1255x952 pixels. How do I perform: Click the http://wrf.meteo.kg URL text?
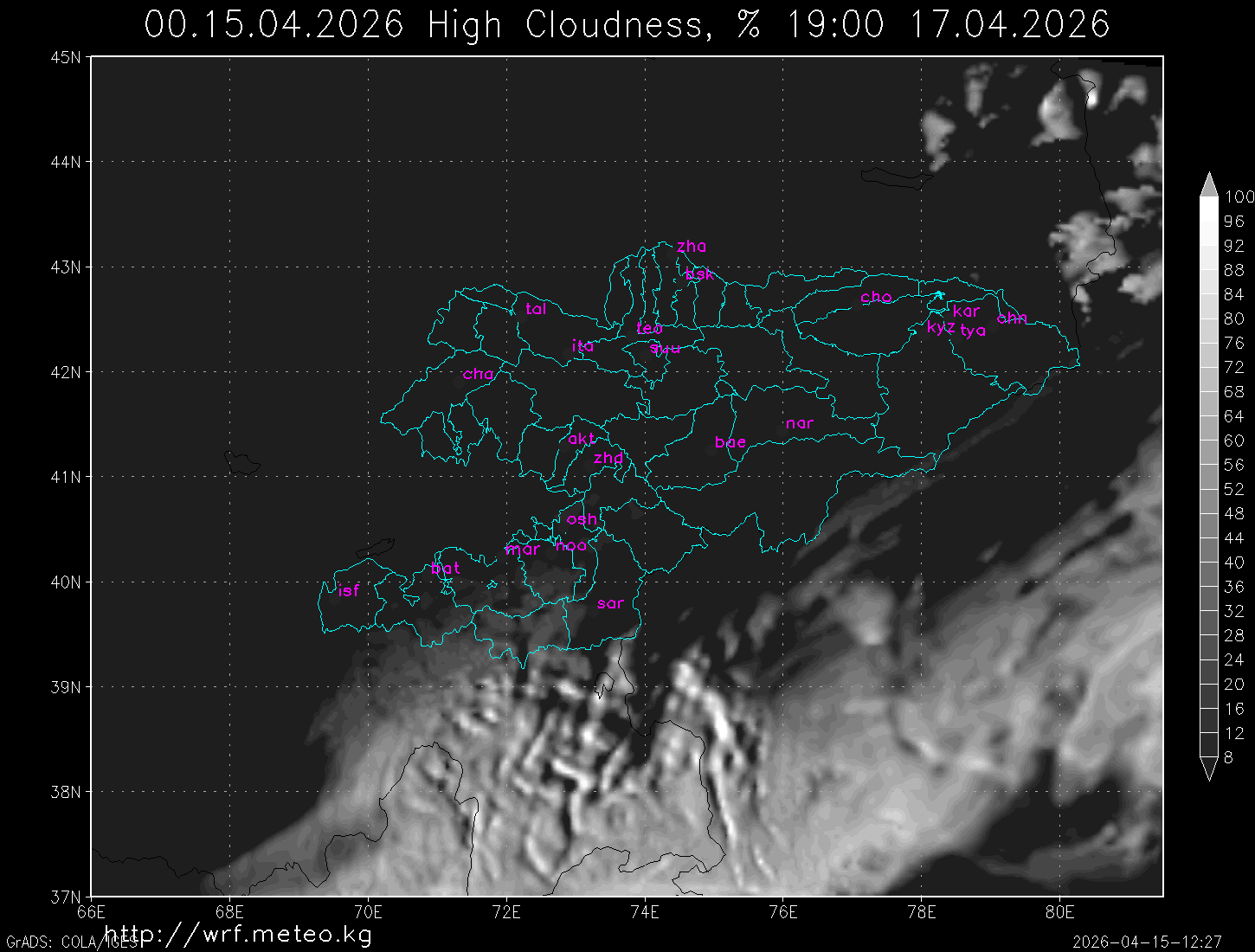(x=238, y=934)
